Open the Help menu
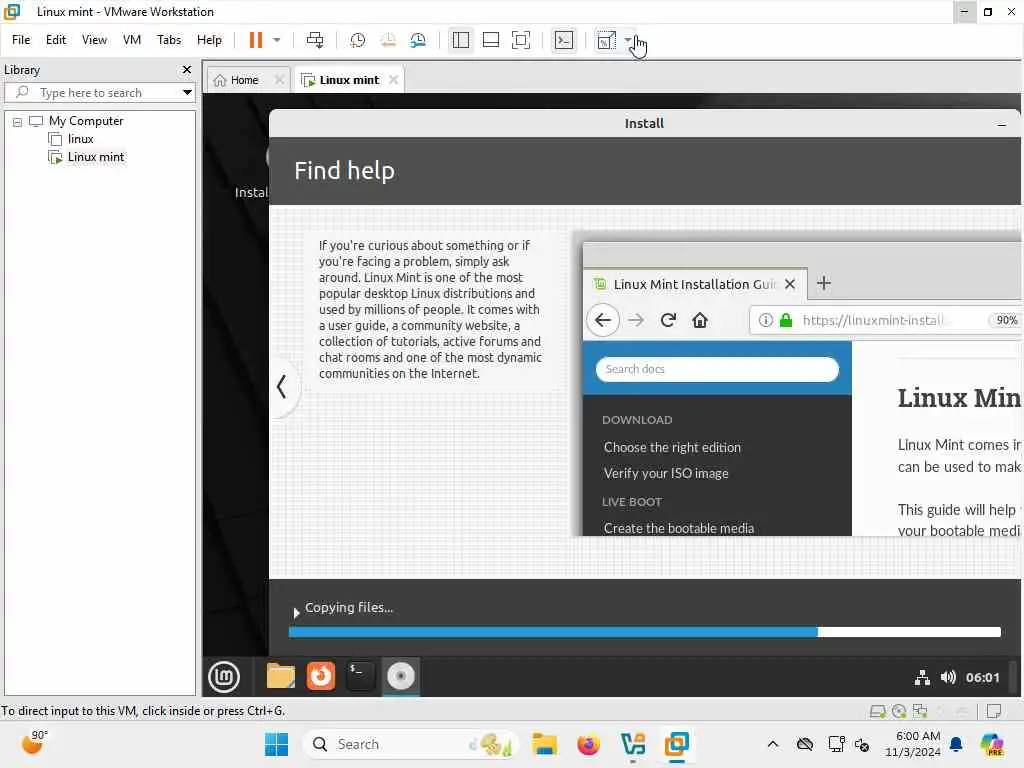The width and height of the screenshot is (1024, 768). (x=209, y=40)
